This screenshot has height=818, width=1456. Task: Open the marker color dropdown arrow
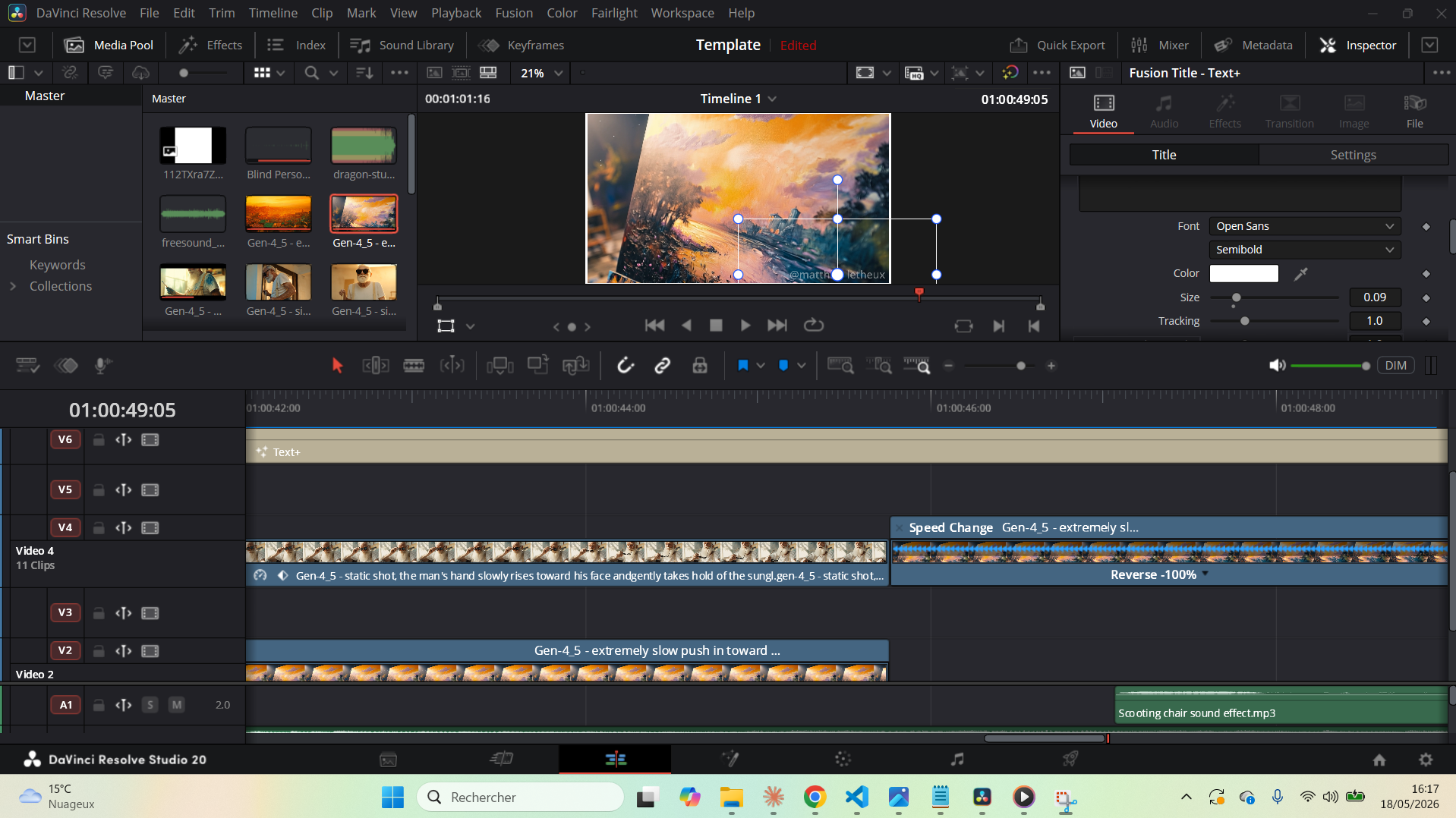point(802,366)
